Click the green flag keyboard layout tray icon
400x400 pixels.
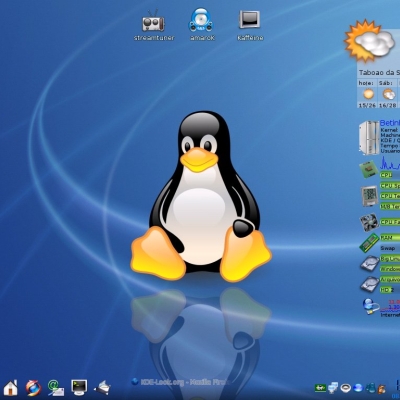pyautogui.click(x=320, y=388)
